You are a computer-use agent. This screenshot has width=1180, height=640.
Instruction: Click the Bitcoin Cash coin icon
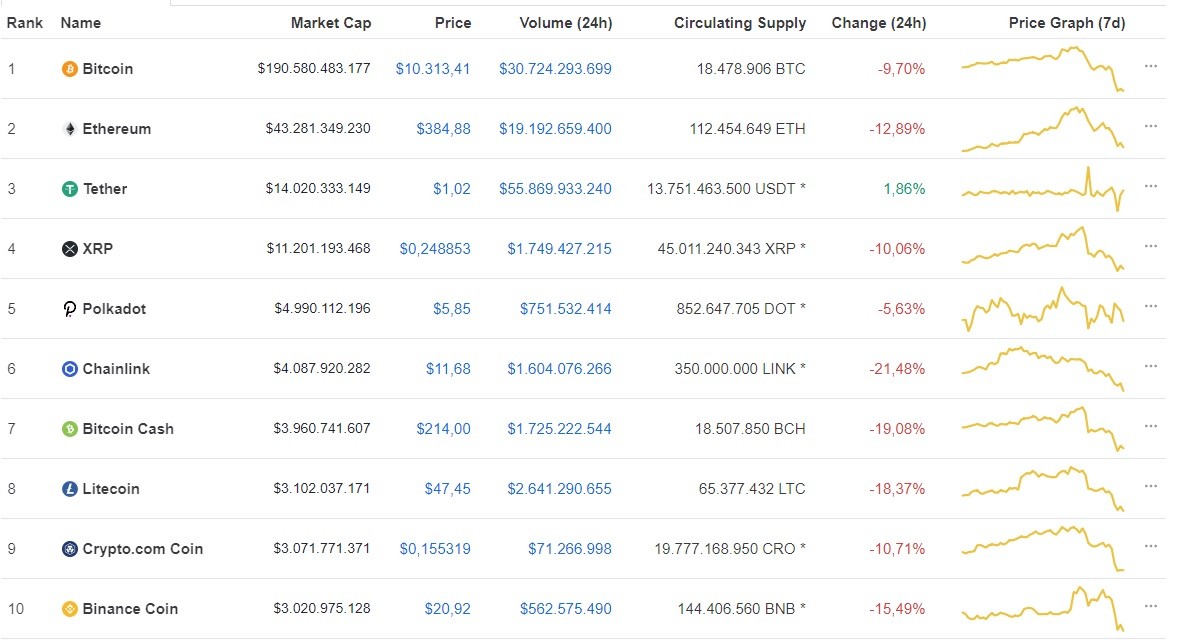pos(68,429)
